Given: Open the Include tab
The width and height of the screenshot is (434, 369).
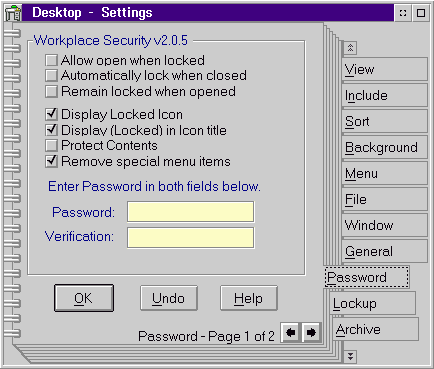Looking at the screenshot, I should coord(385,95).
